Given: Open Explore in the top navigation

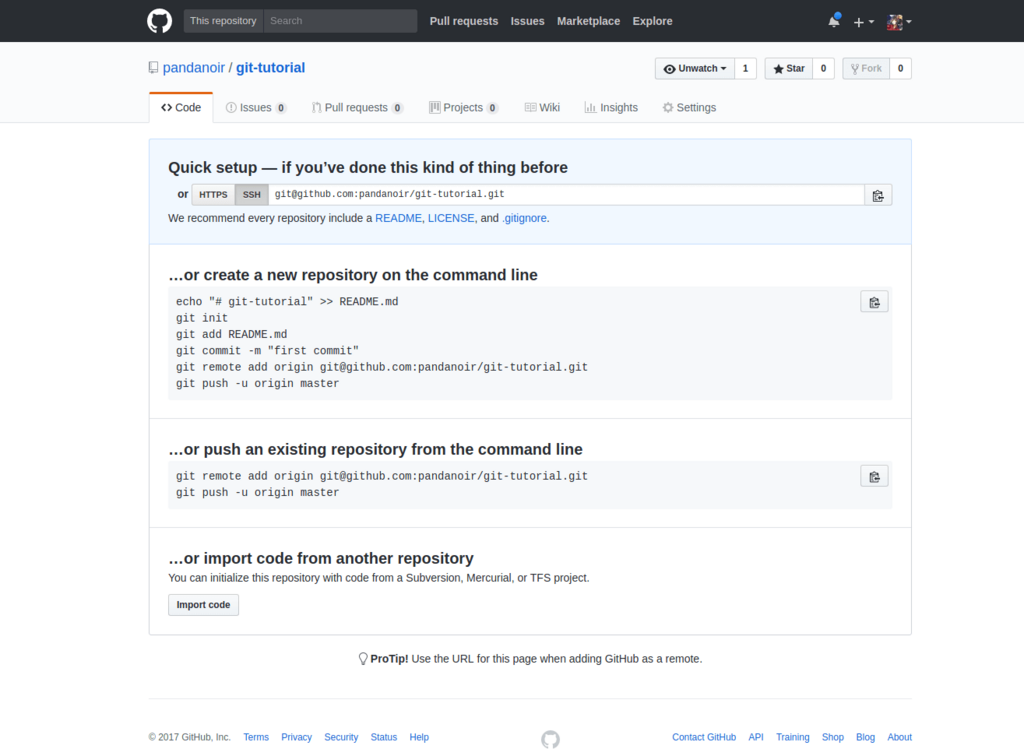Looking at the screenshot, I should (x=652, y=21).
